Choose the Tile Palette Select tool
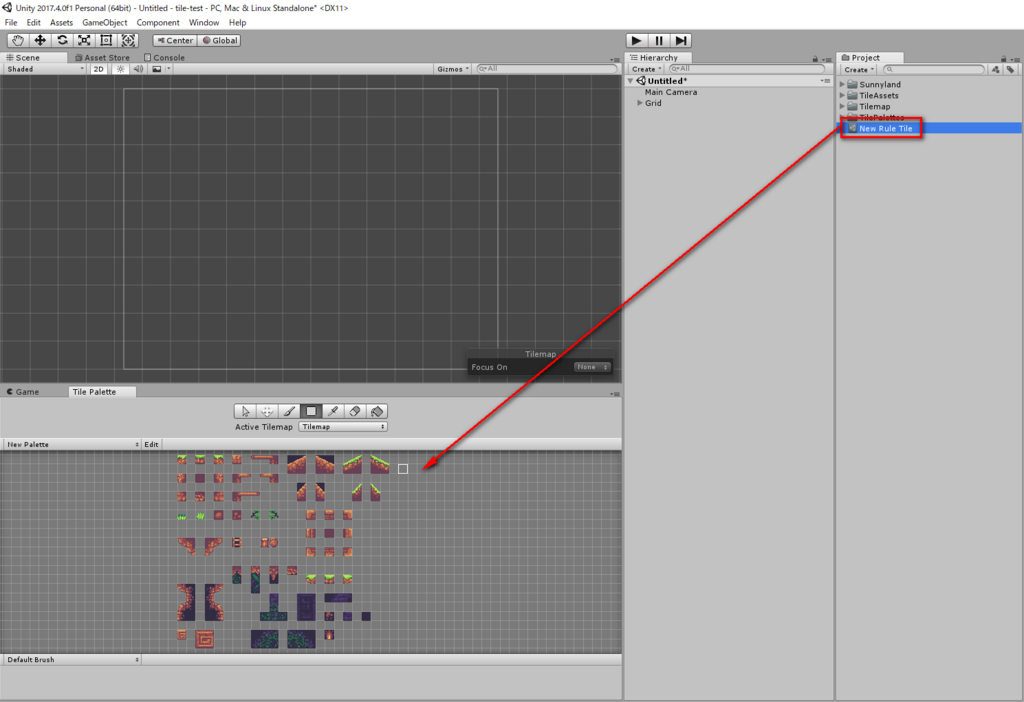The width and height of the screenshot is (1024, 702). pyautogui.click(x=245, y=411)
